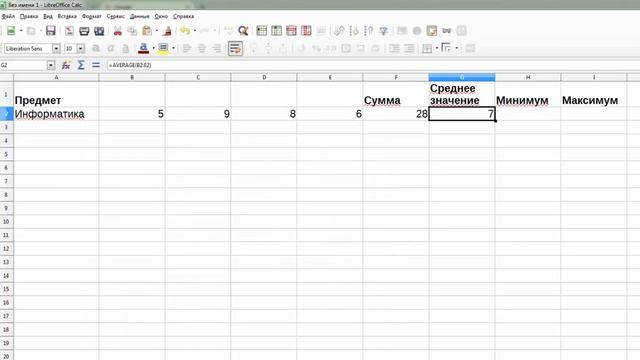Apply font color red A icon
This screenshot has width=640, height=360.
tap(144, 48)
